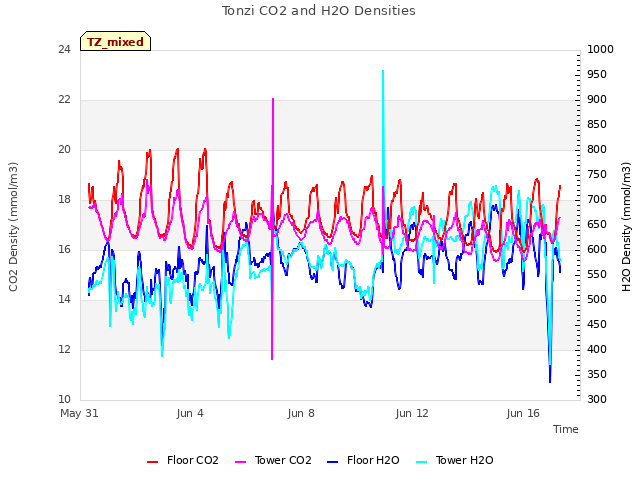
Task: Click the 650 value on right axis
Action: 597,224
